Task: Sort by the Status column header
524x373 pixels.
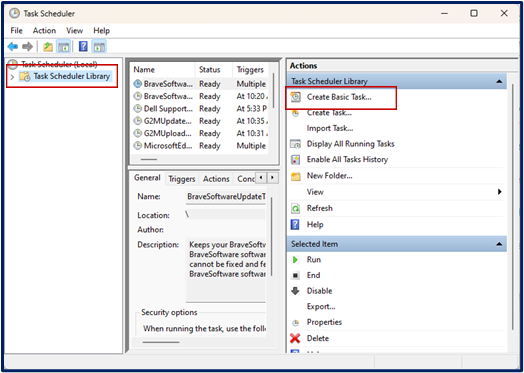Action: [214, 70]
